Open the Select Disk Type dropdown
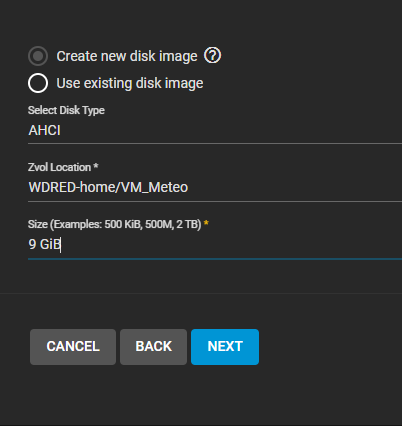The height and width of the screenshot is (426, 402). click(215, 130)
